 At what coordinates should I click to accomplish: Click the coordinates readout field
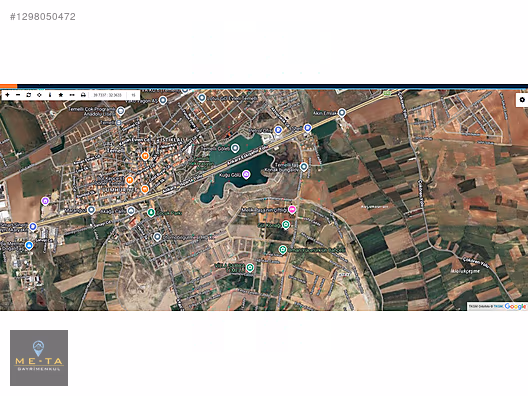coord(107,95)
